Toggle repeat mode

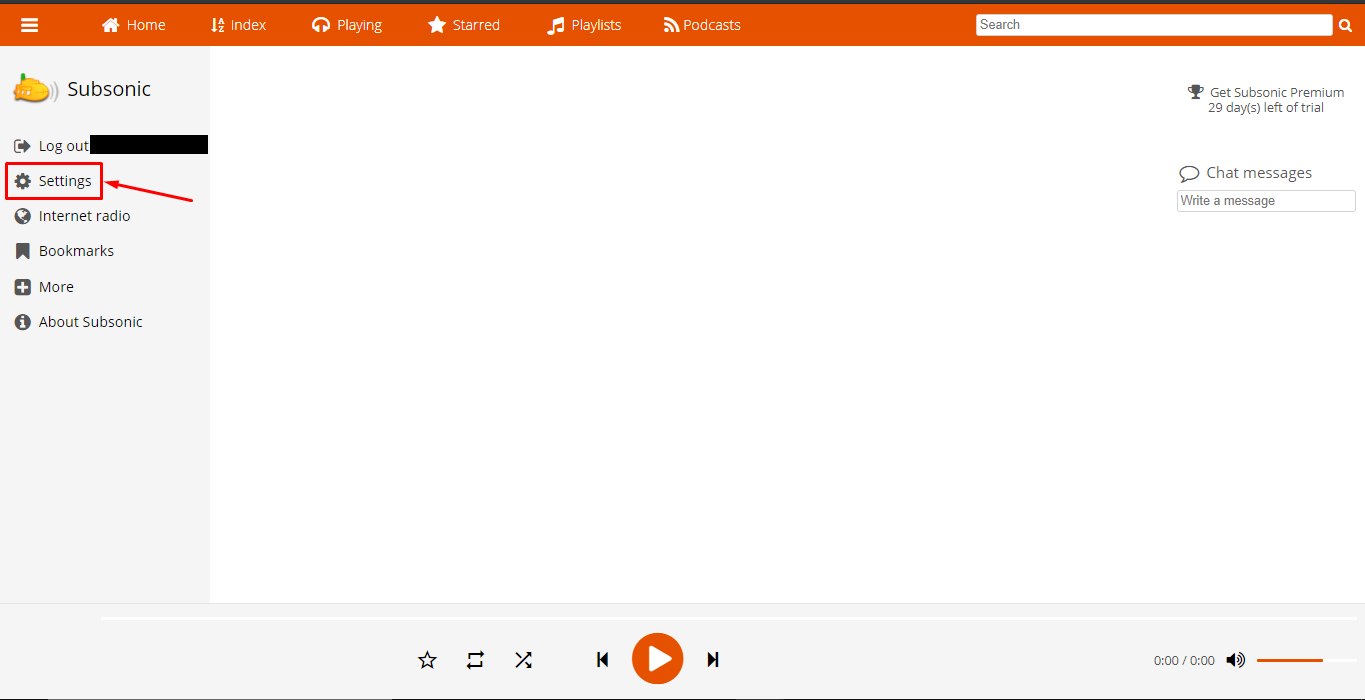[475, 660]
